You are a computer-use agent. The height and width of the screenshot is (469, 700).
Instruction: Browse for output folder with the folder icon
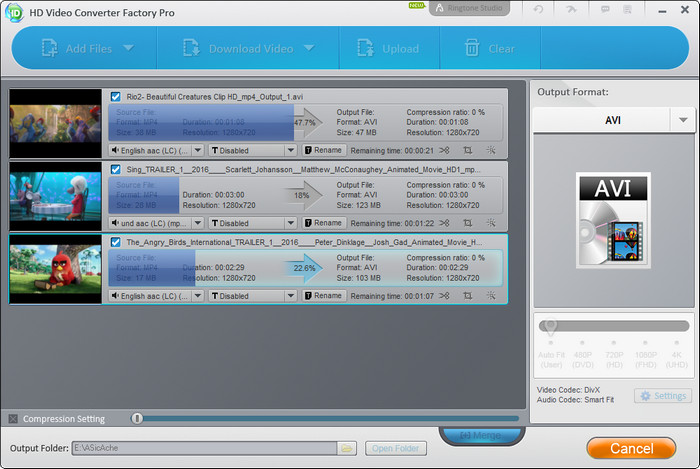click(x=347, y=448)
